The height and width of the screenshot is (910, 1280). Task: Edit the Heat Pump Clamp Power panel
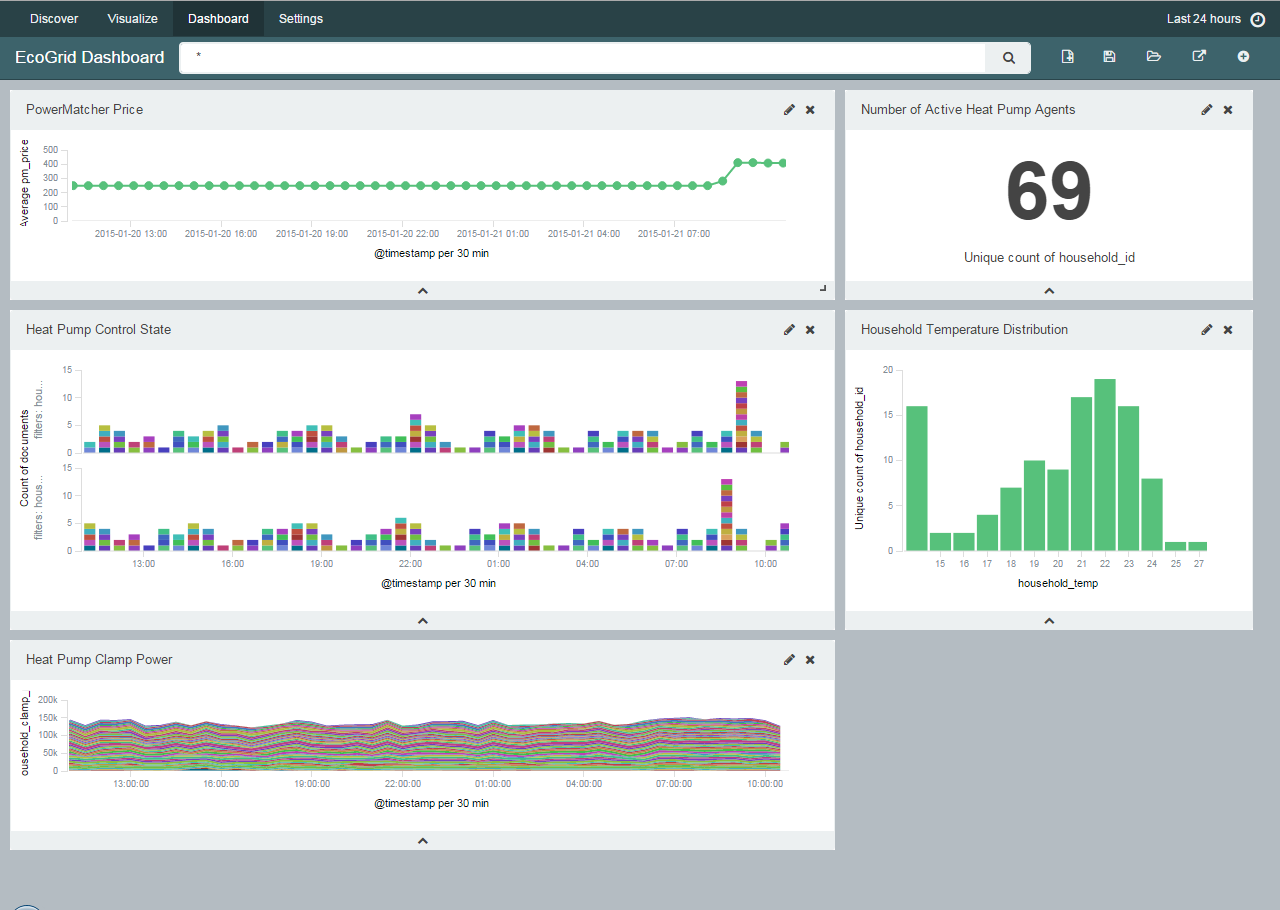[x=789, y=660]
